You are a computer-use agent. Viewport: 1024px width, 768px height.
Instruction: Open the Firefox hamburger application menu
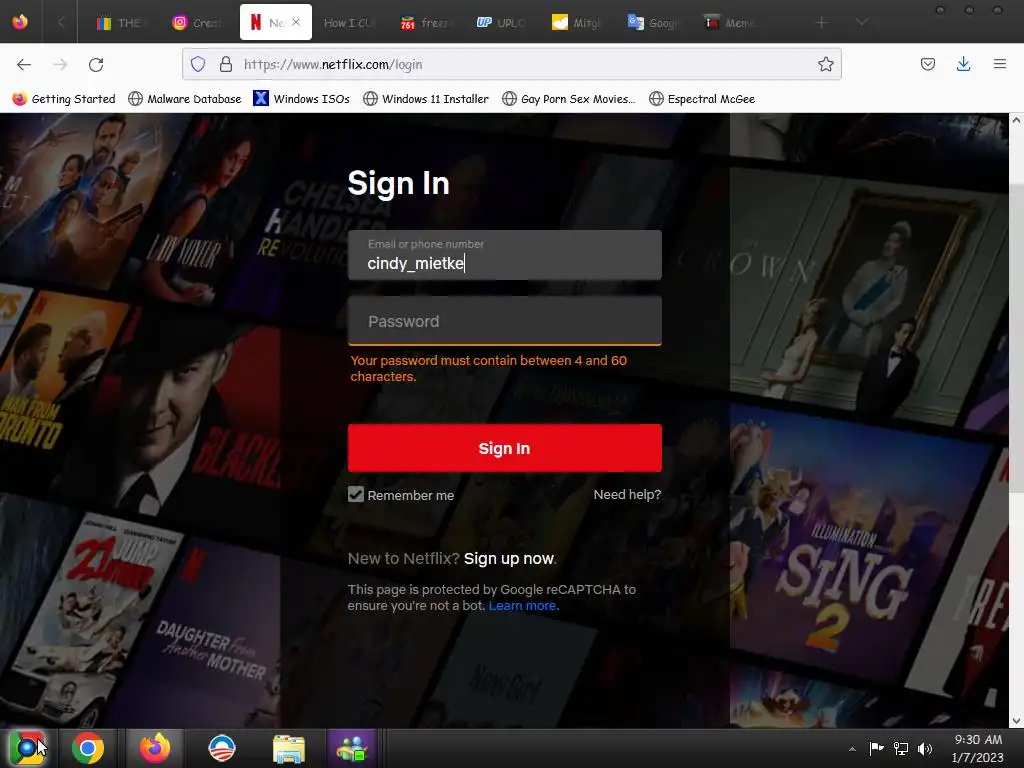coord(999,64)
